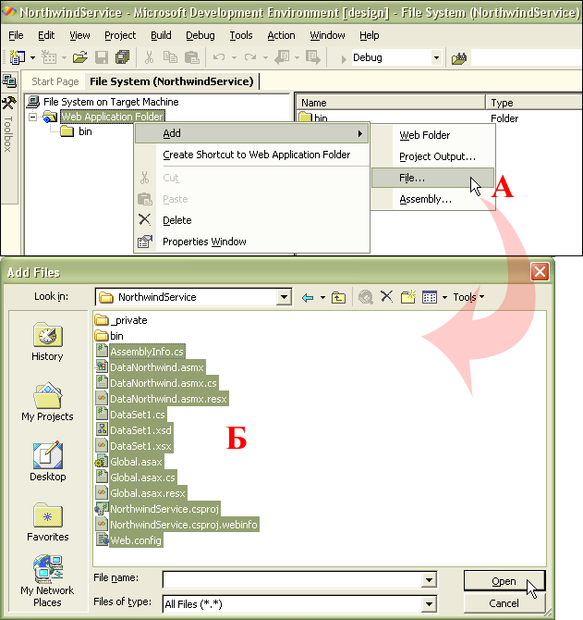
Task: Open the Files of type dropdown
Action: 429,604
